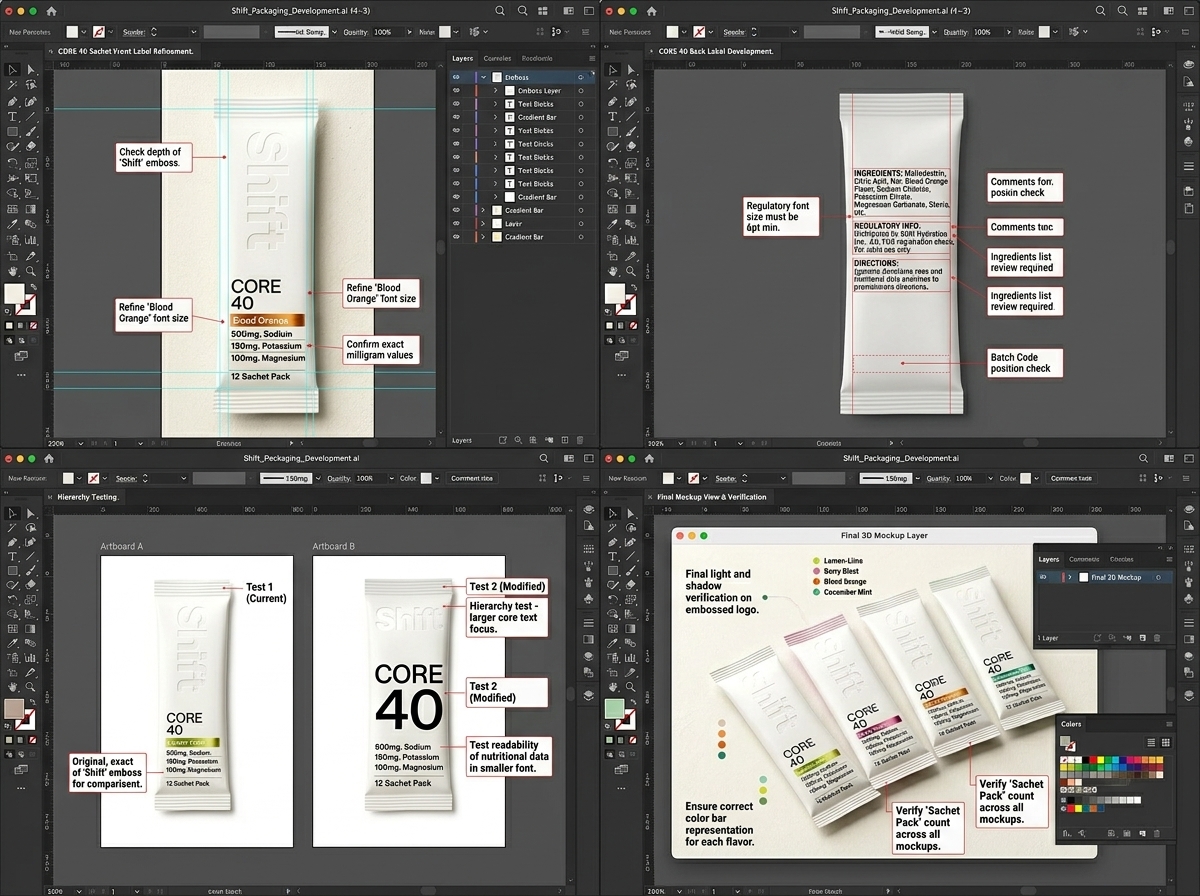Screen dimensions: 1200x896
Task: Select the Magic Wand tool in top-left window
Action: pyautogui.click(x=12, y=85)
